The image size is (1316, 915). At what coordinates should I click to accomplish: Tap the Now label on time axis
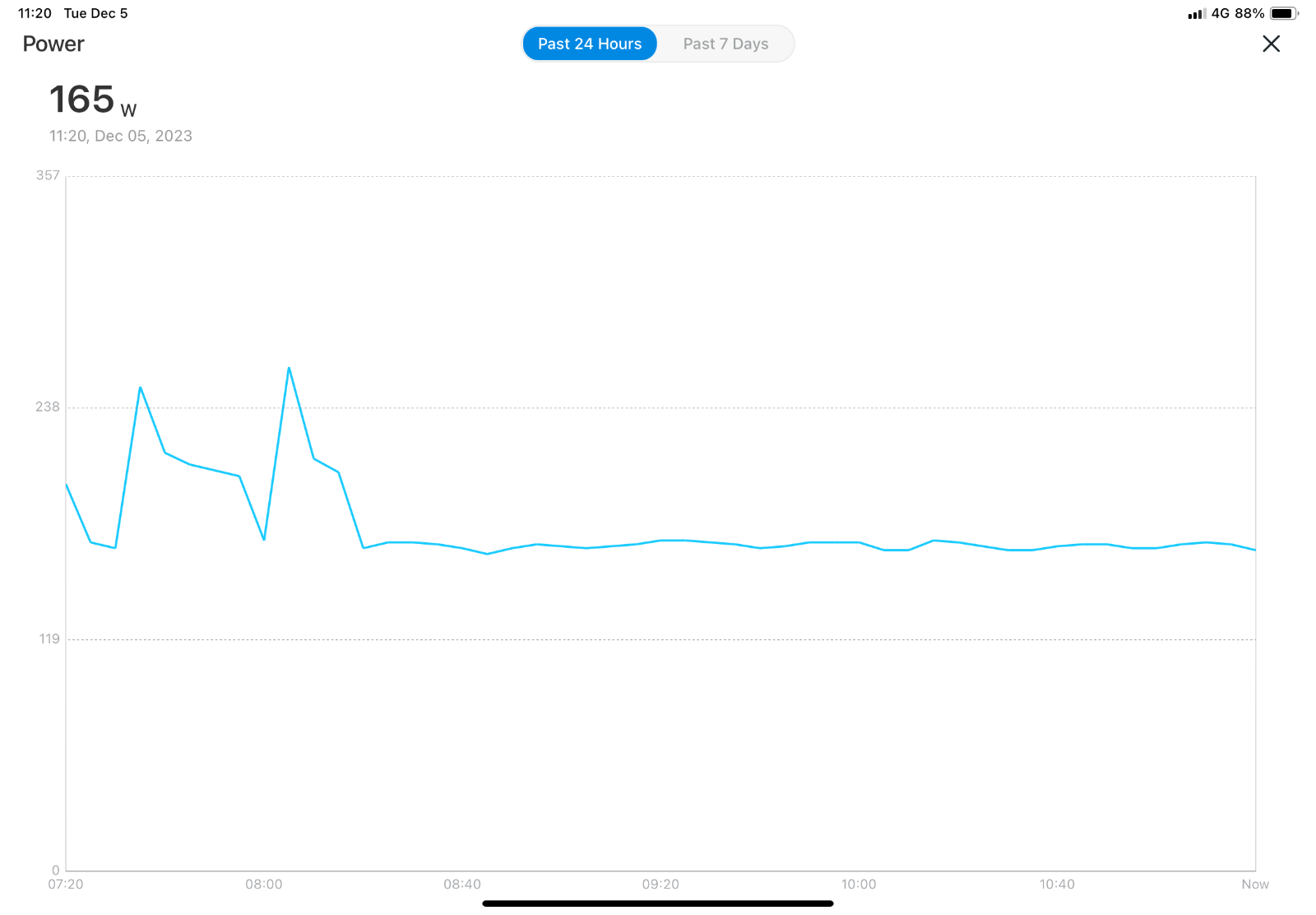(x=1255, y=885)
